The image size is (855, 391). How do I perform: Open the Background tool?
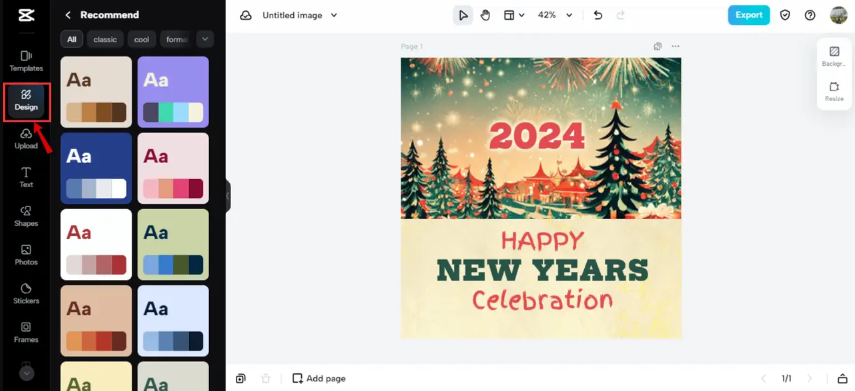834,57
